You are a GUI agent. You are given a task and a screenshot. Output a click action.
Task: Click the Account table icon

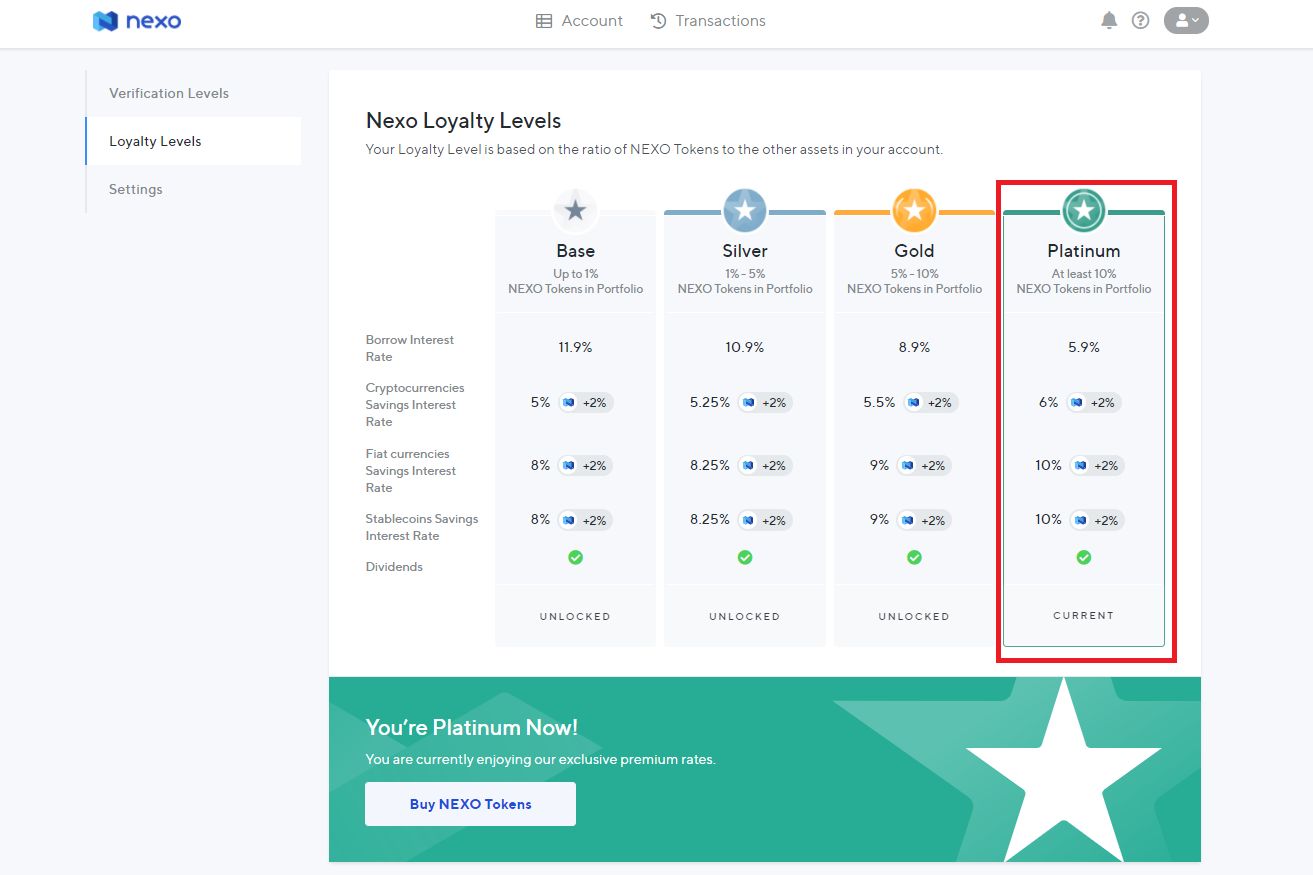tap(544, 21)
